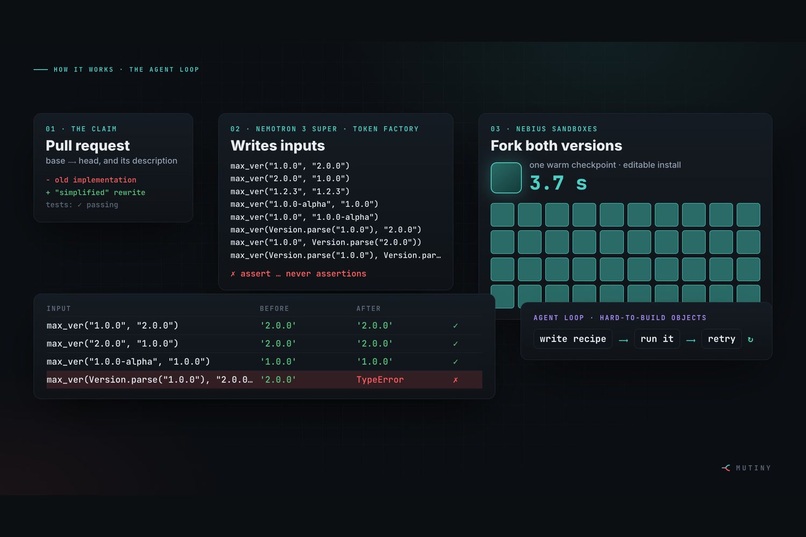
Task: Click the INPUT column header
Action: click(x=59, y=308)
